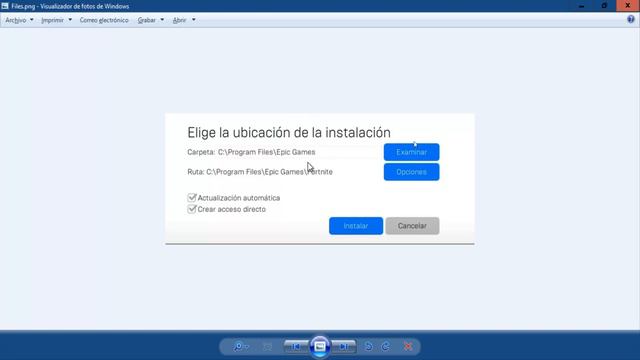Delete the photo with red X
640x360 pixels.
click(408, 347)
